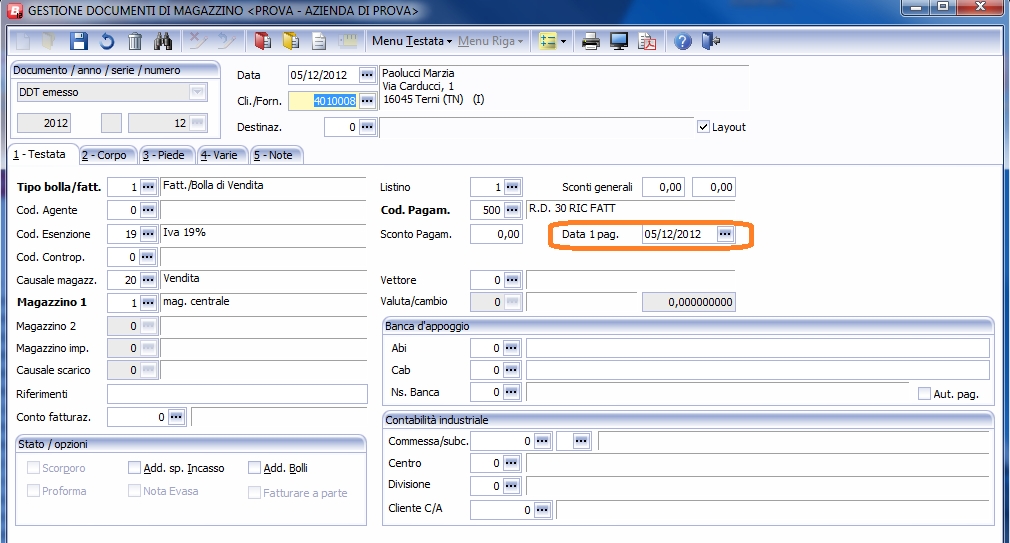Viewport: 1010px width, 543px height.
Task: Open the green list icon dropdown arrow
Action: click(x=564, y=41)
